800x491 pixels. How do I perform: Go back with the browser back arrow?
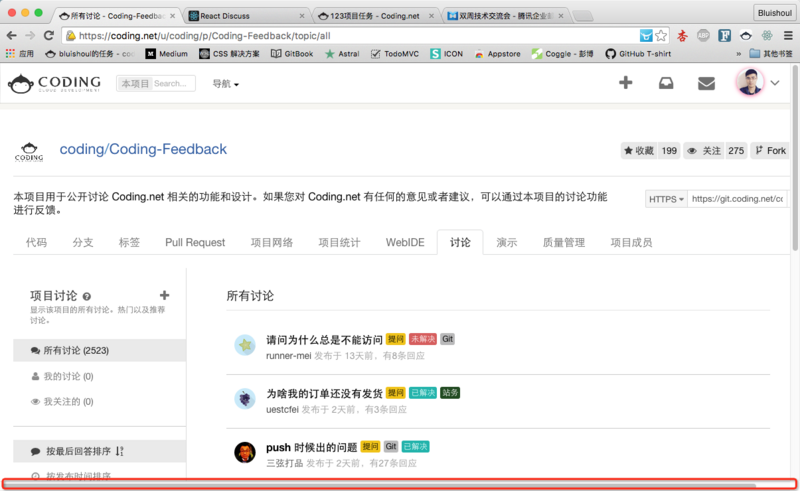11,36
